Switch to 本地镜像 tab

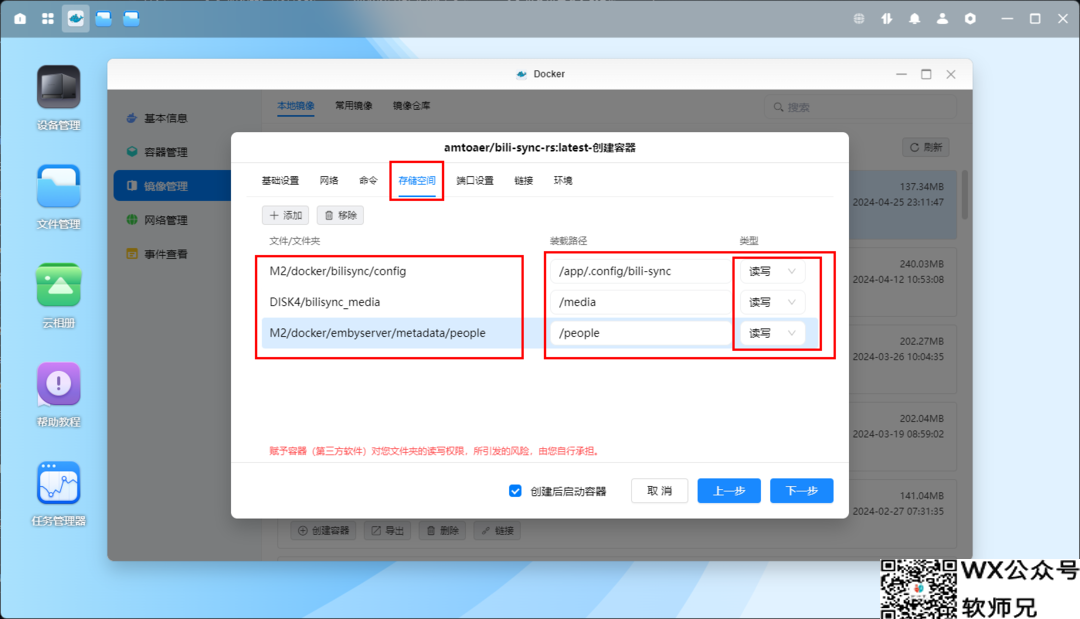click(295, 106)
